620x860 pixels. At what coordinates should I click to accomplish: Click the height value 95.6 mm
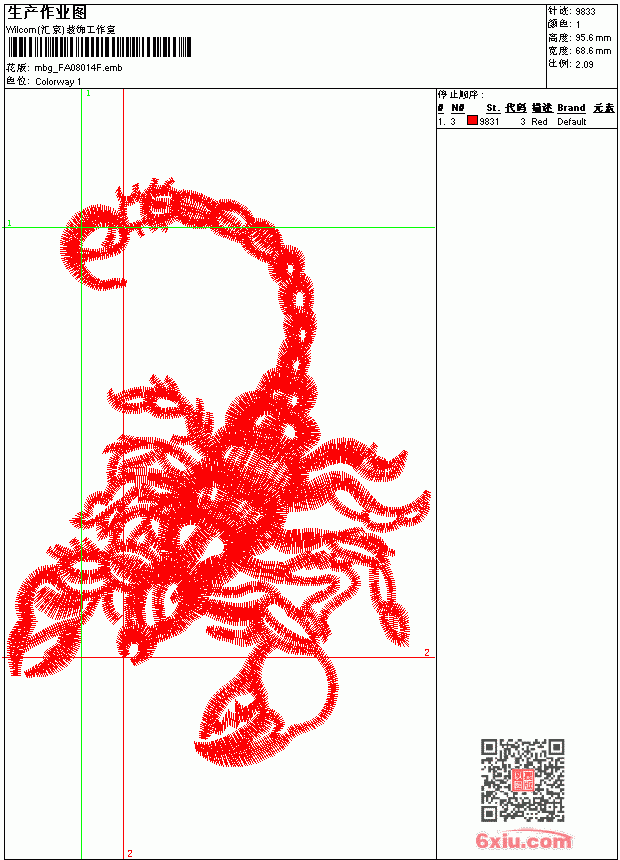[593, 38]
